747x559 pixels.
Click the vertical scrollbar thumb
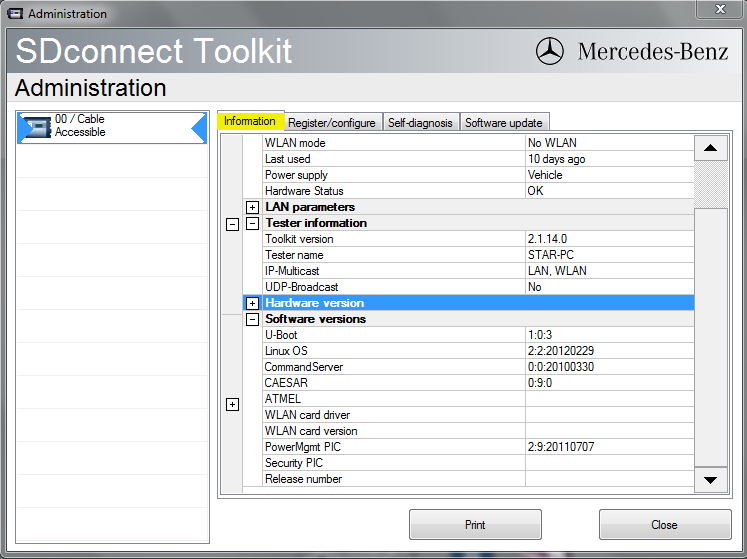pos(710,337)
